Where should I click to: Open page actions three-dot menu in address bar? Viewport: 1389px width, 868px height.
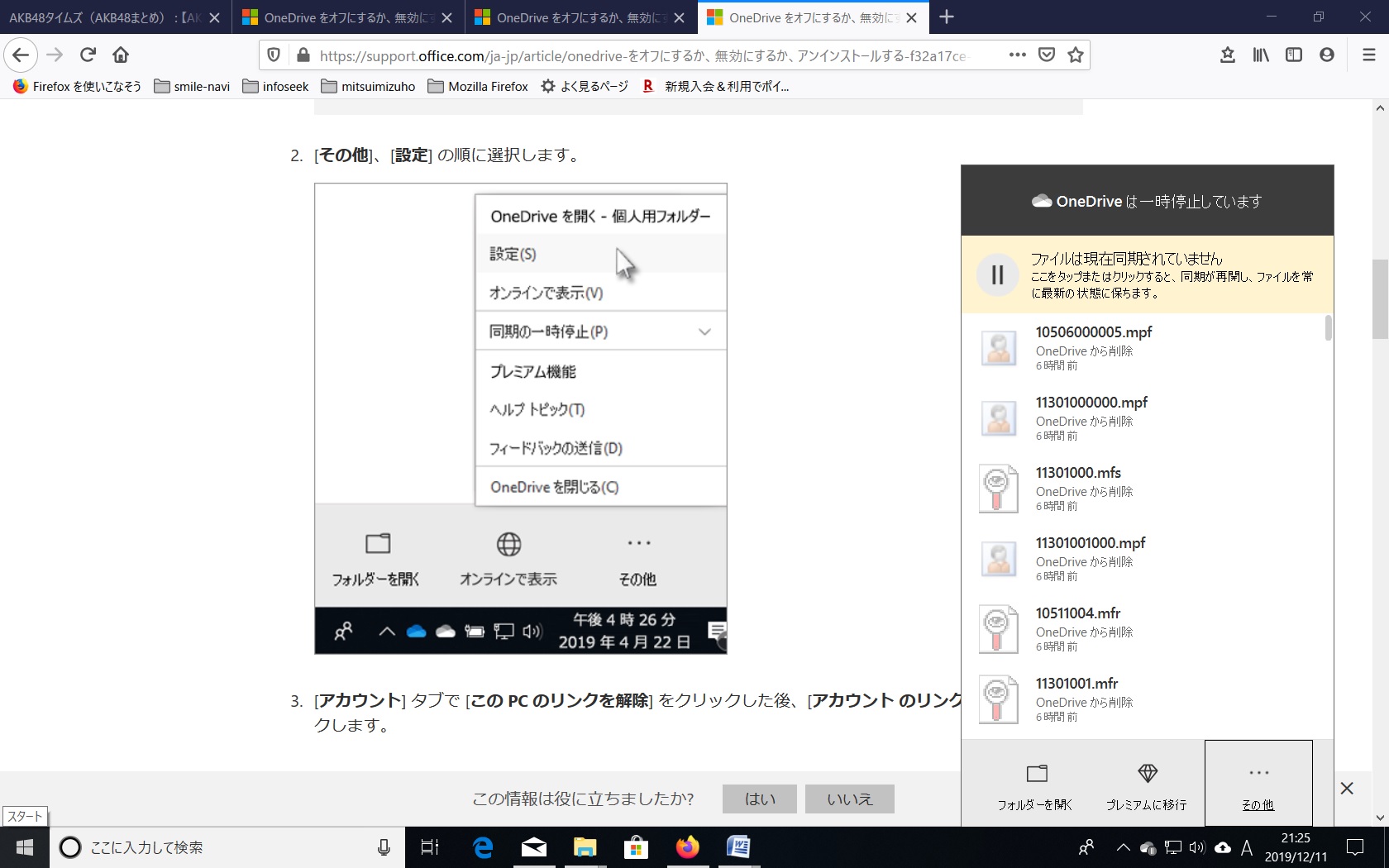click(x=1018, y=55)
